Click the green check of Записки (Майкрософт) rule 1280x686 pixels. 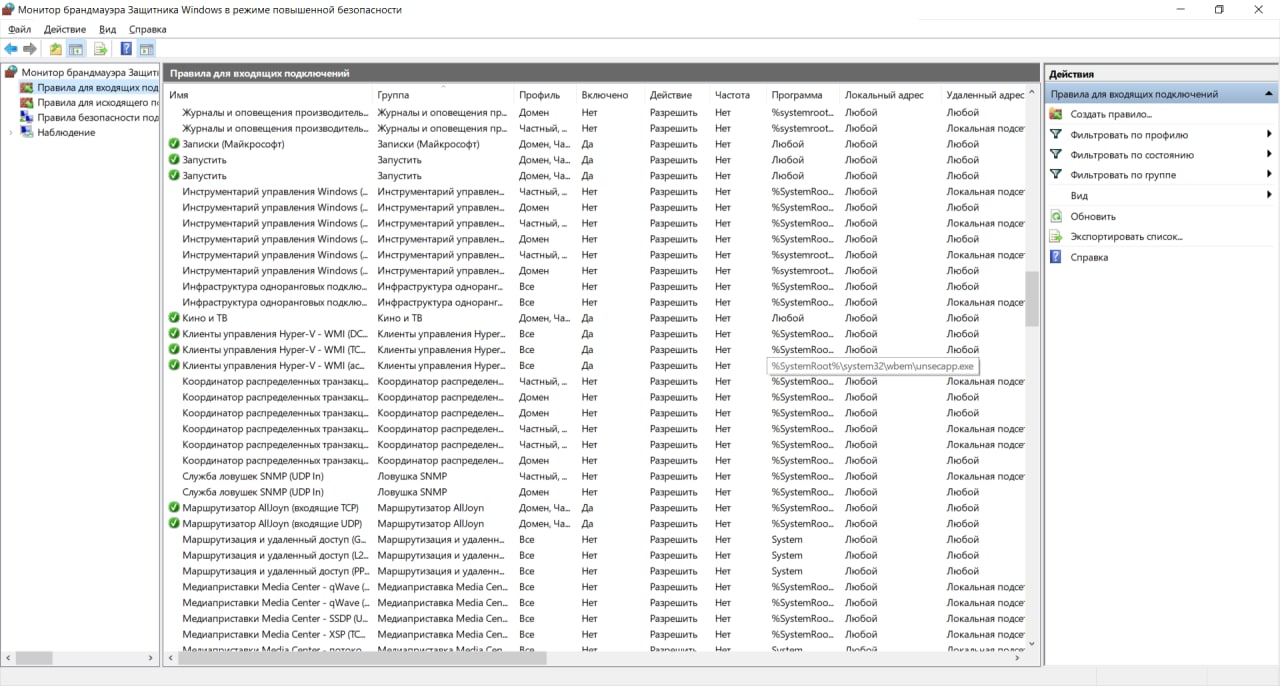(174, 144)
